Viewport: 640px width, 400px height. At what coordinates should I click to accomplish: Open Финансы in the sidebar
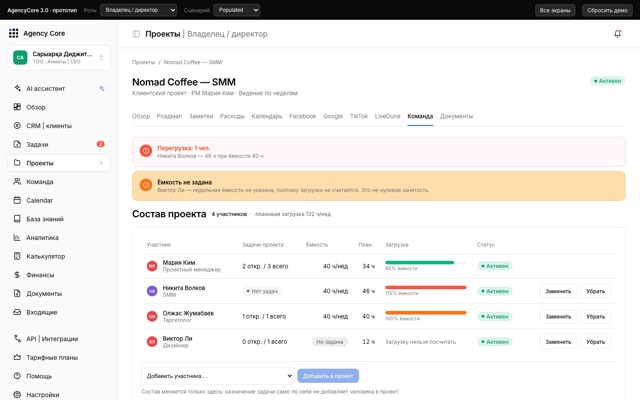tap(59, 275)
